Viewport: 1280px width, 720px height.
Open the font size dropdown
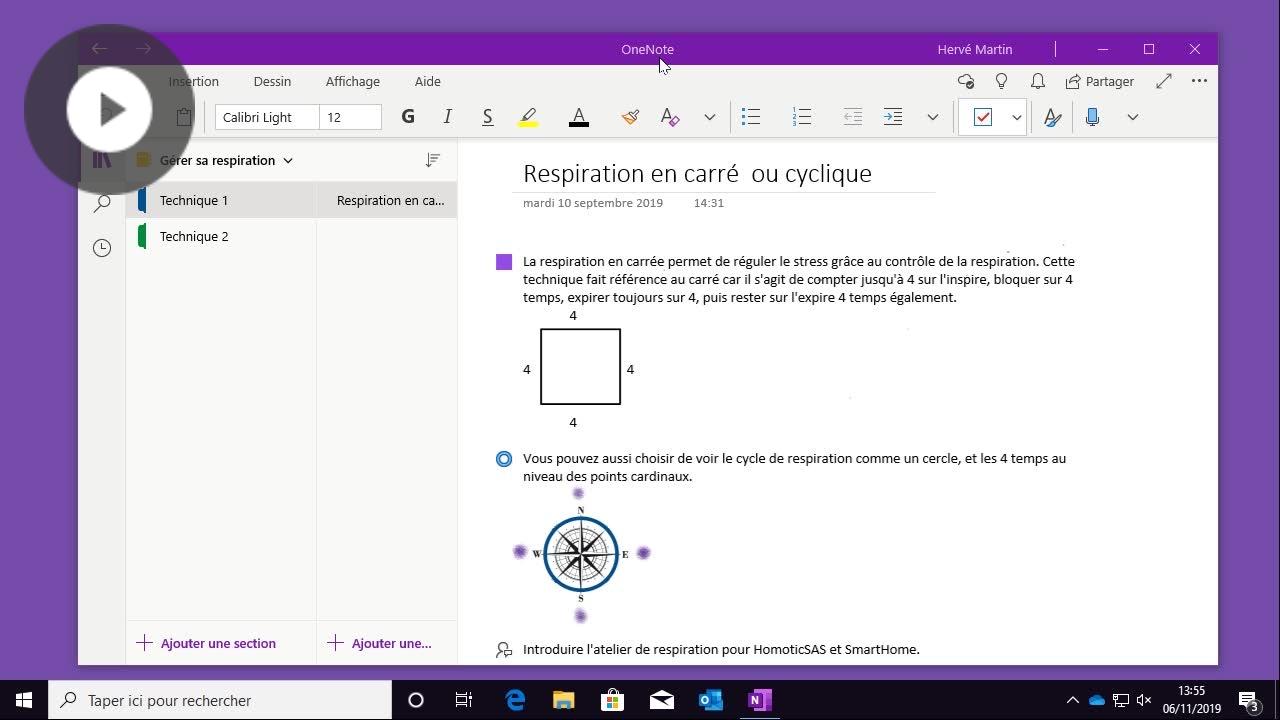coord(348,117)
